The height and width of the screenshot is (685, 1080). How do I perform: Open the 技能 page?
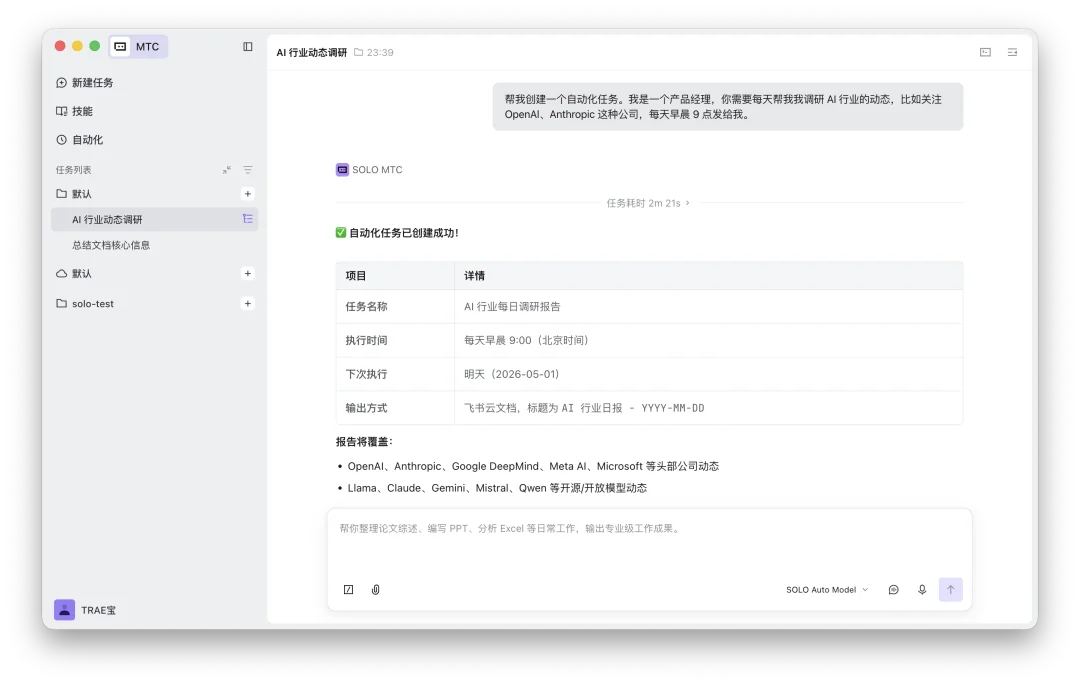coord(74,111)
